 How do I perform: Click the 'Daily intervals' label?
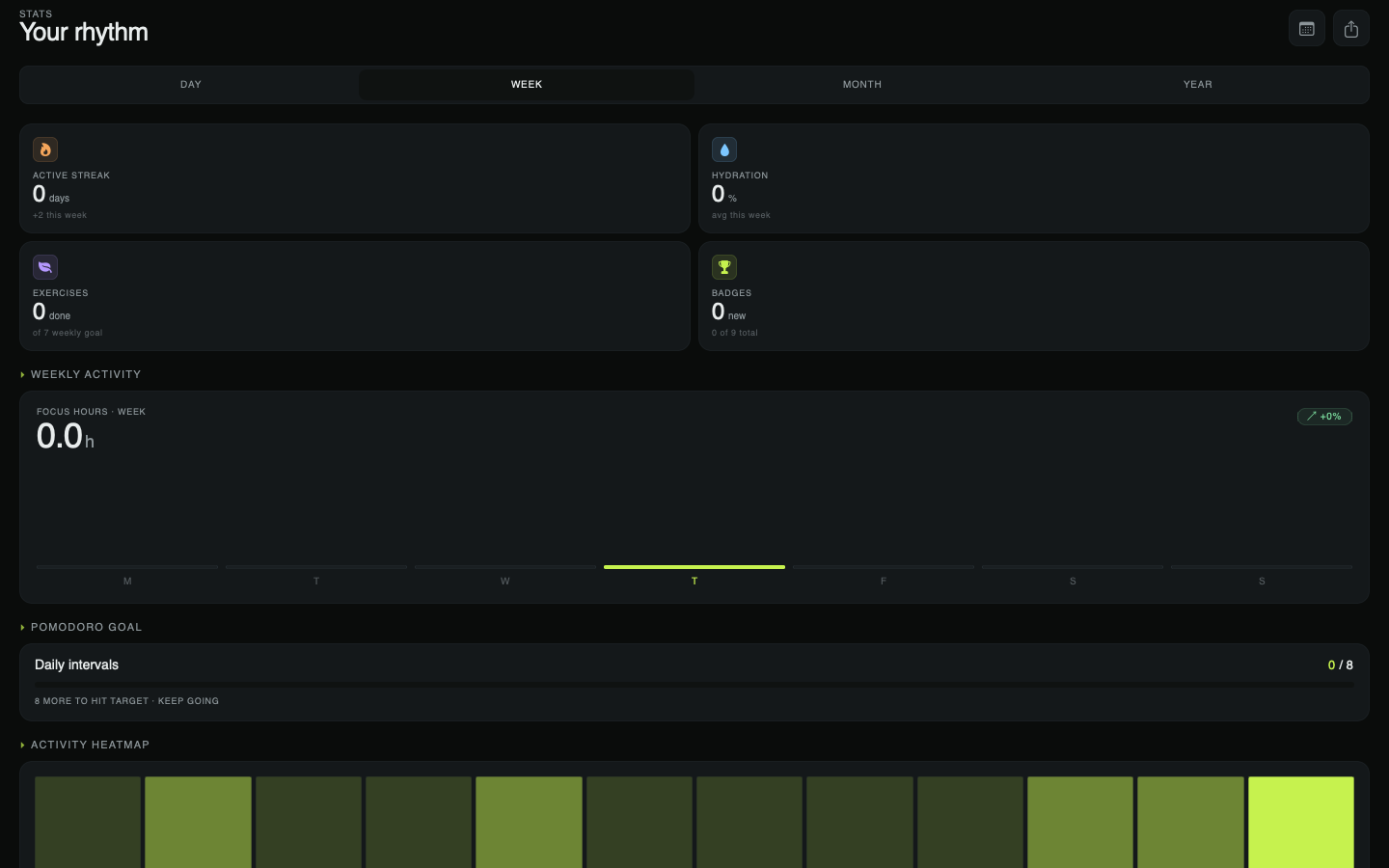76,665
